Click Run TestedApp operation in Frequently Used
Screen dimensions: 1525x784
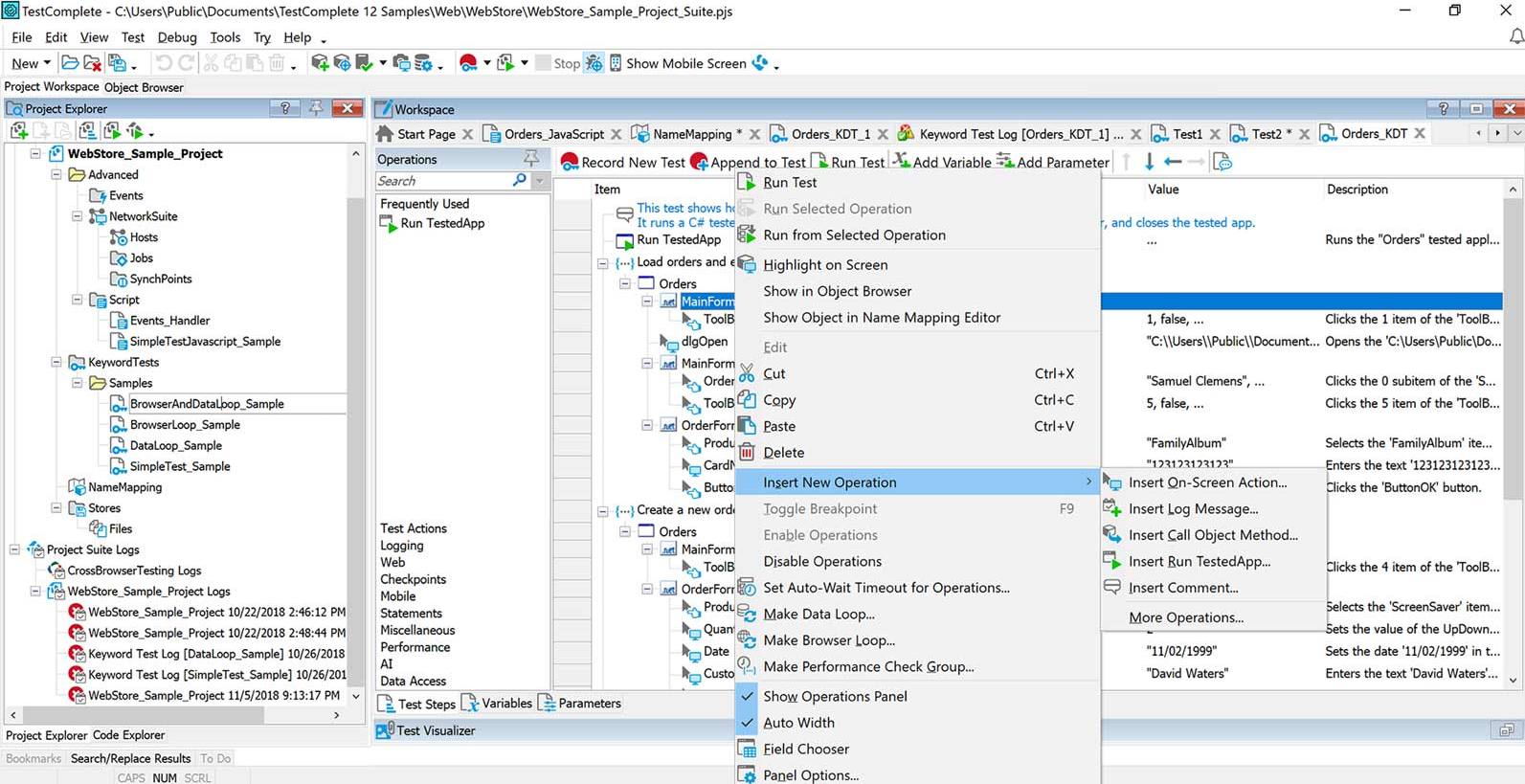(x=433, y=223)
